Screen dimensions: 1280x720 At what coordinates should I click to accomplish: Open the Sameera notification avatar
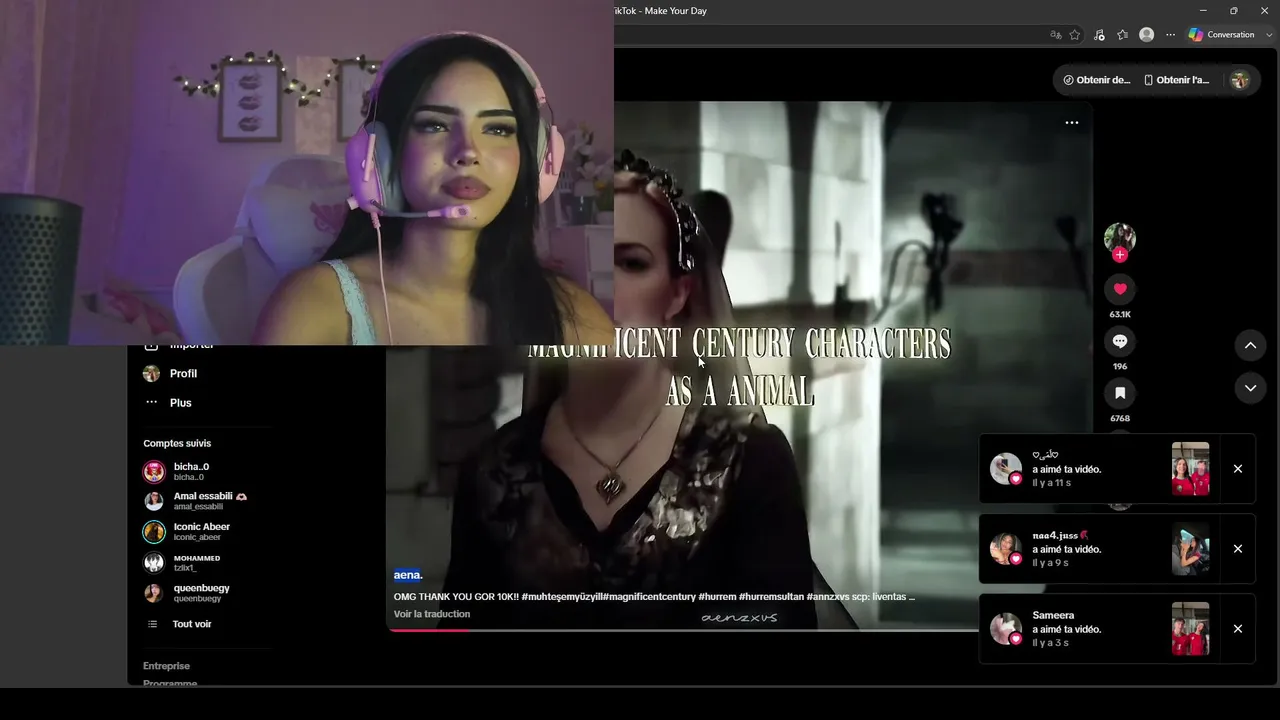click(x=1005, y=629)
